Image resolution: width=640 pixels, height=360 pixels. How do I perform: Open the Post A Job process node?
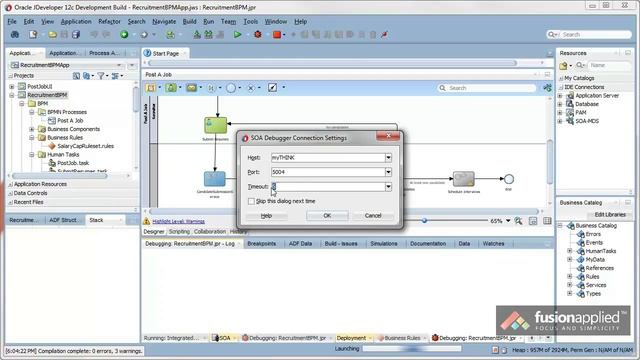70,120
